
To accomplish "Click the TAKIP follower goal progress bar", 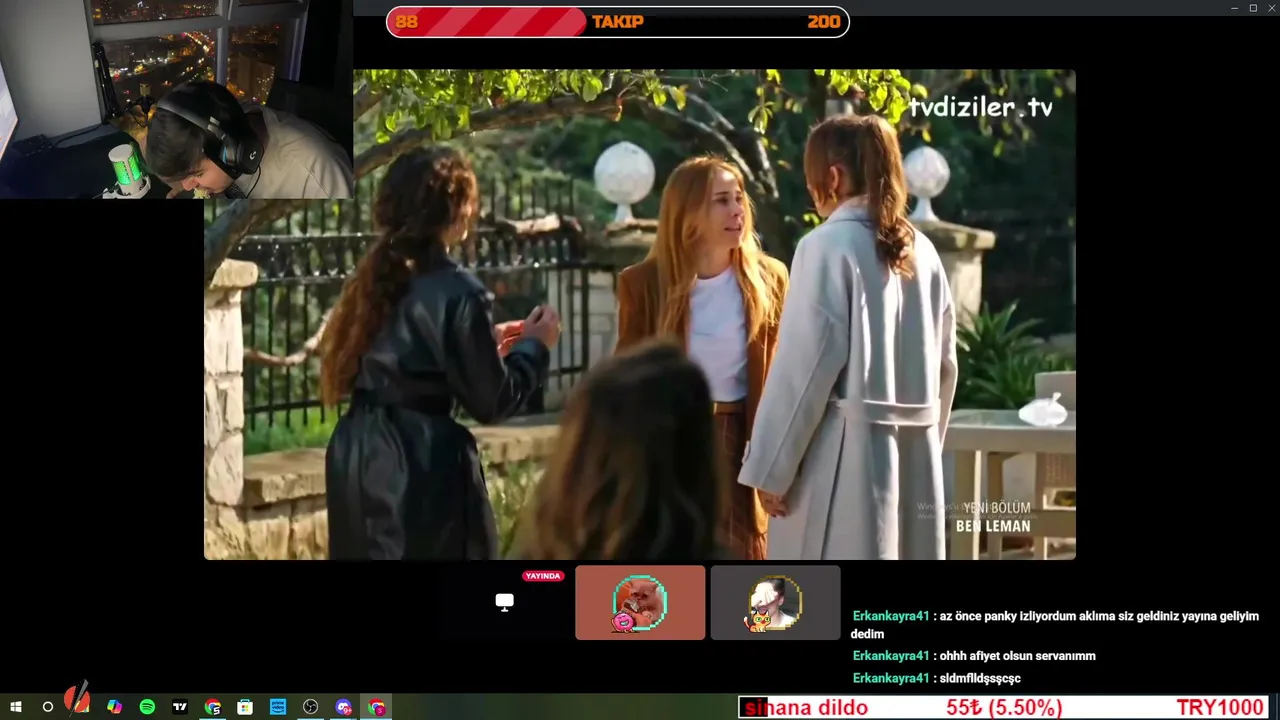I will pos(618,22).
